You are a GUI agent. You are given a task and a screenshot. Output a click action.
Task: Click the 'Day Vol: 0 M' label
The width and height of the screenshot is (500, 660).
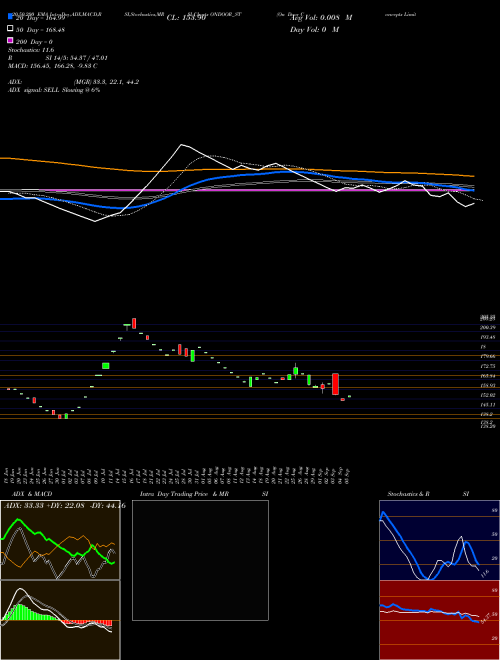(314, 30)
